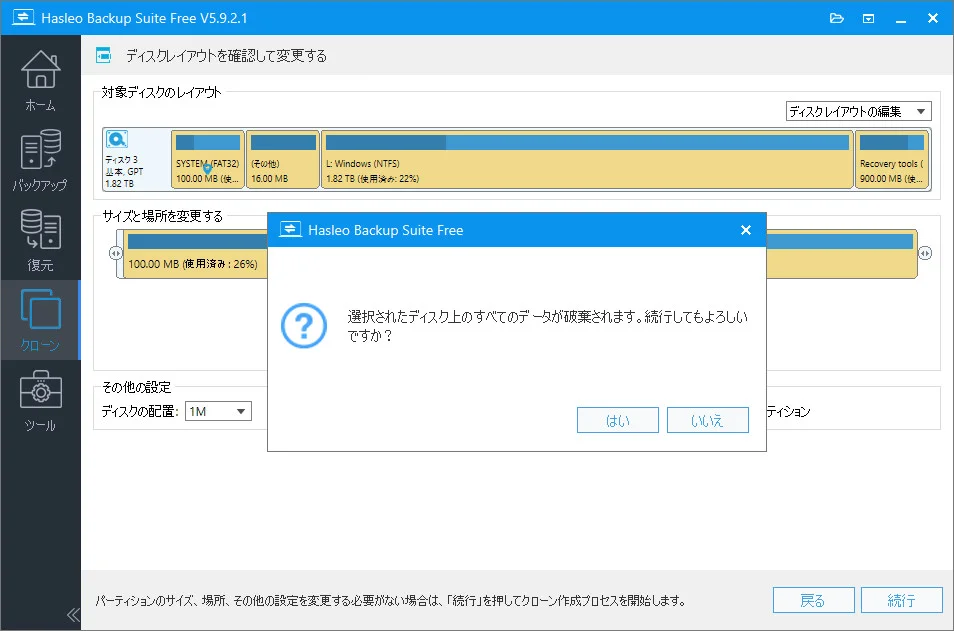Open the title bar dropdown menu icon

[869, 18]
